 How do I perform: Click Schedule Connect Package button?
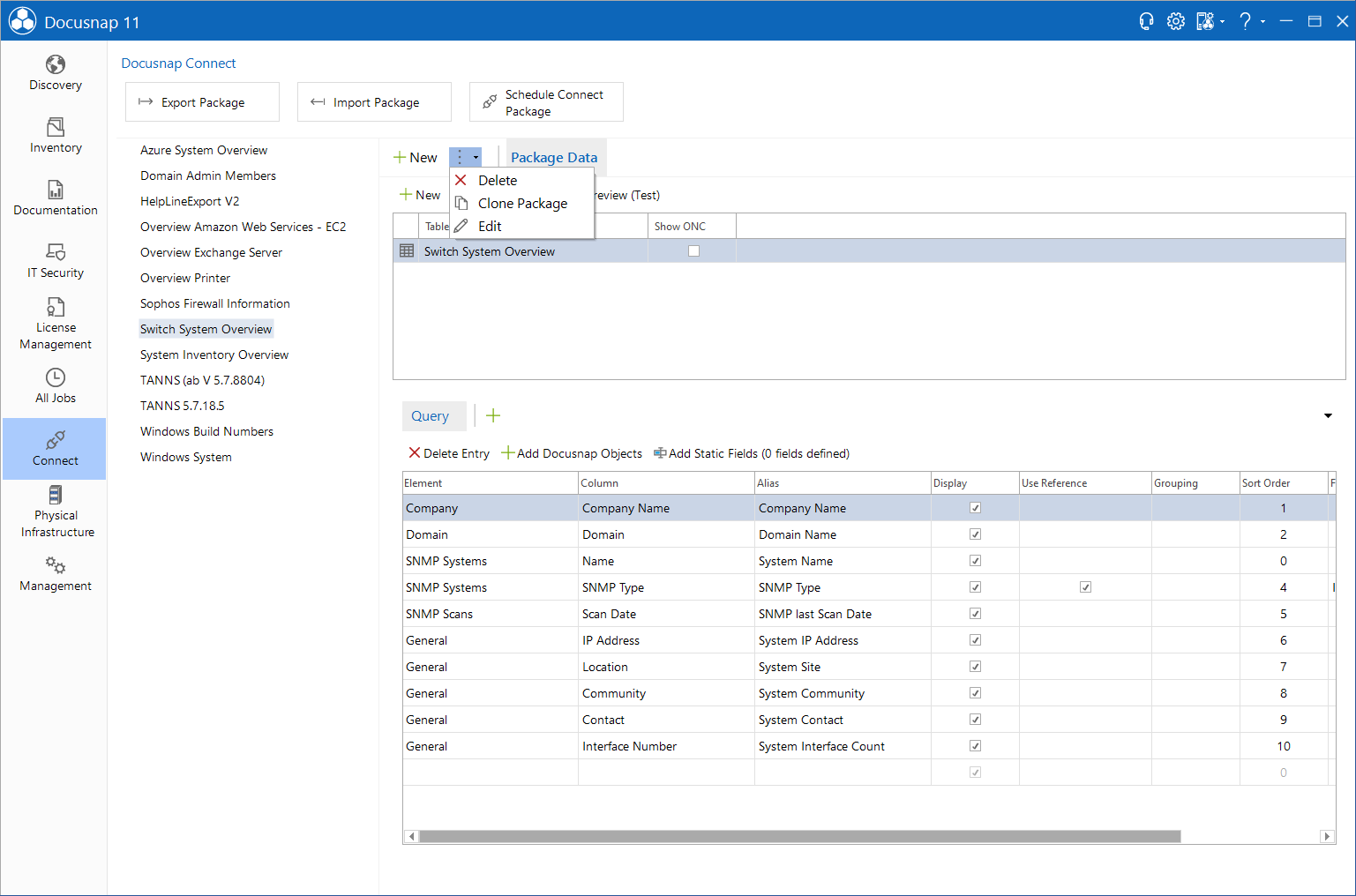point(546,102)
